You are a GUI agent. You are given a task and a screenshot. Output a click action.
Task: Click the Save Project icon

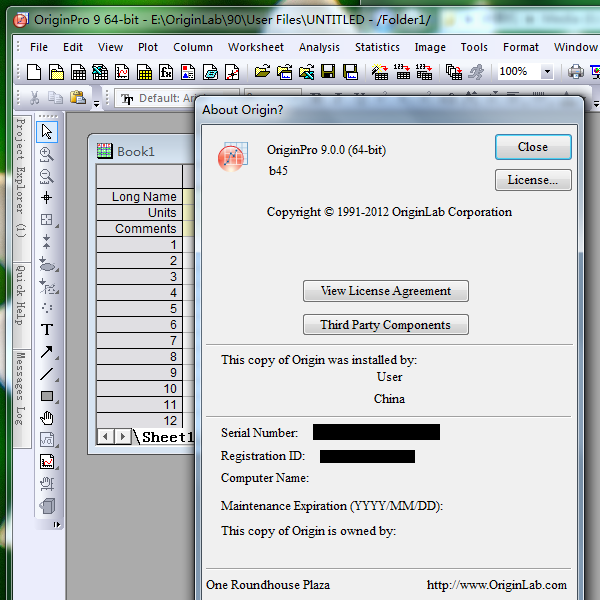(329, 72)
